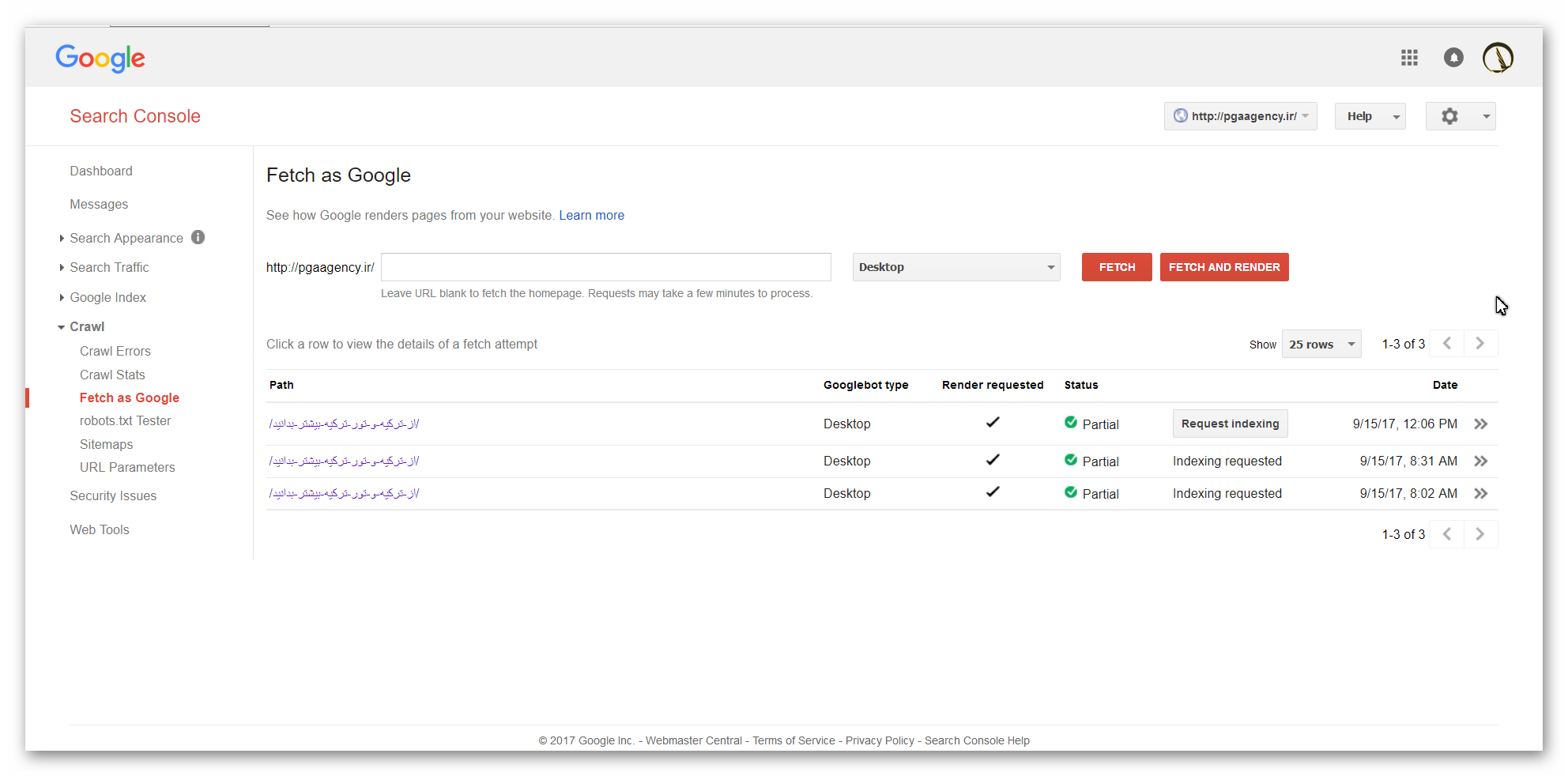Click the Status column header
Image resolution: width=1568 pixels, height=776 pixels.
click(1081, 386)
